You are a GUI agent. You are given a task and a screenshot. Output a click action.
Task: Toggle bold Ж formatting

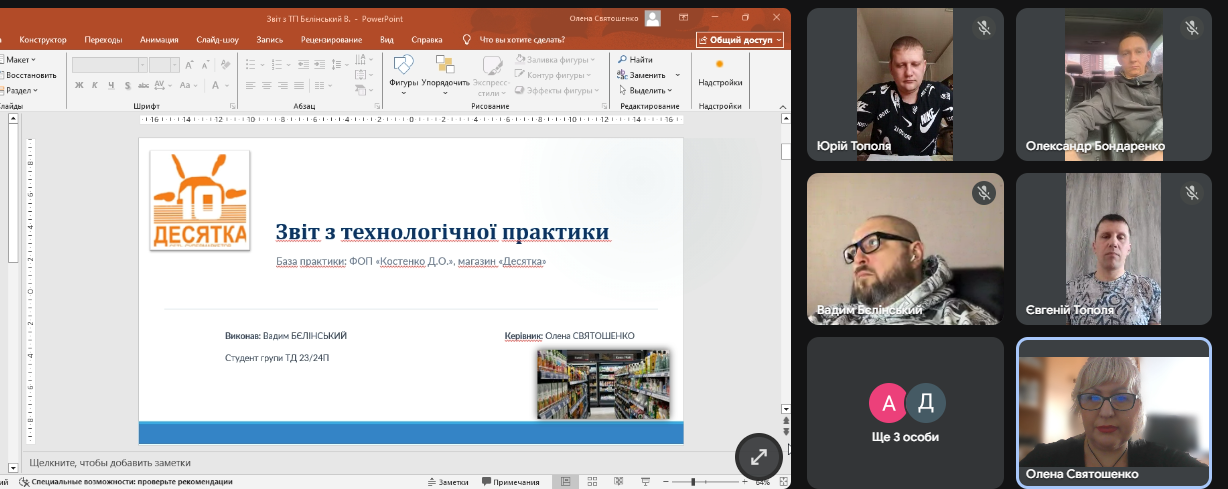(79, 85)
